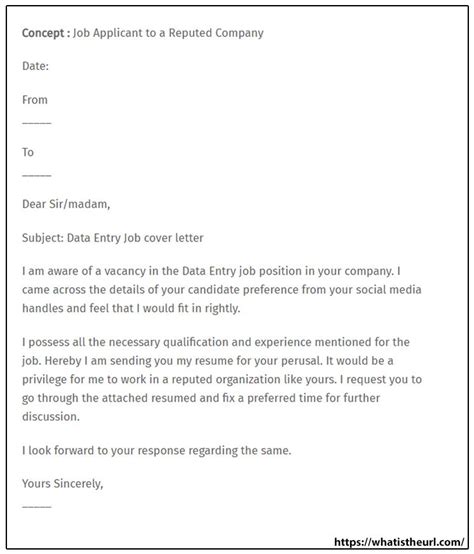
Task: Click the Dear Sir/madam greeting
Action: click(66, 204)
